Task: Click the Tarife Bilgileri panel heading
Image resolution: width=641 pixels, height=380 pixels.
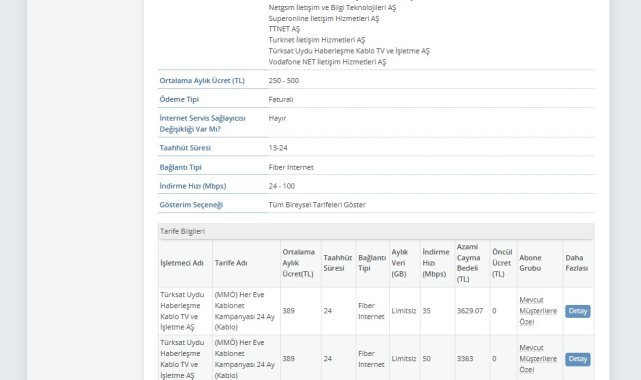Action: click(x=376, y=231)
